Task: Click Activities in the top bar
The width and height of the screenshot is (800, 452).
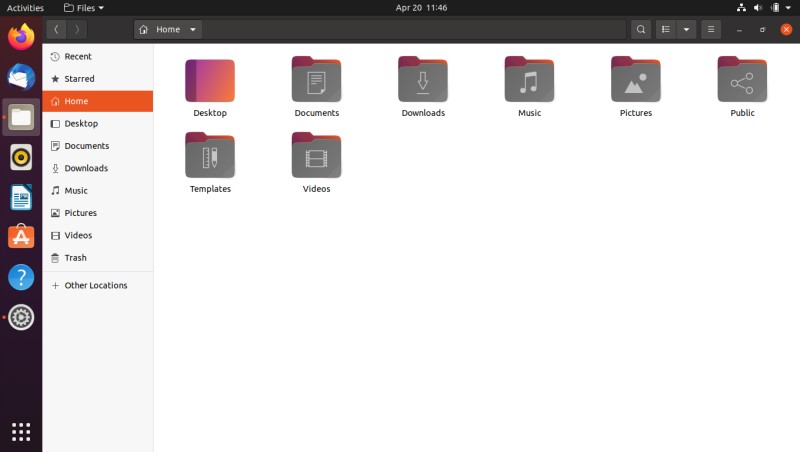Action: (25, 8)
